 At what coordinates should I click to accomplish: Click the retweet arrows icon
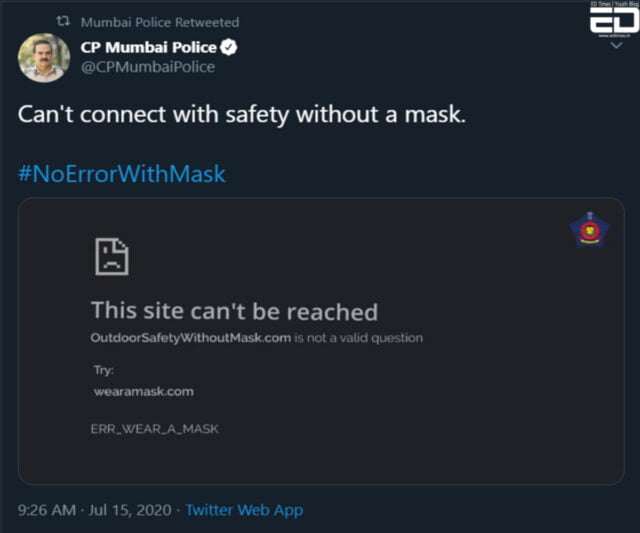click(60, 21)
